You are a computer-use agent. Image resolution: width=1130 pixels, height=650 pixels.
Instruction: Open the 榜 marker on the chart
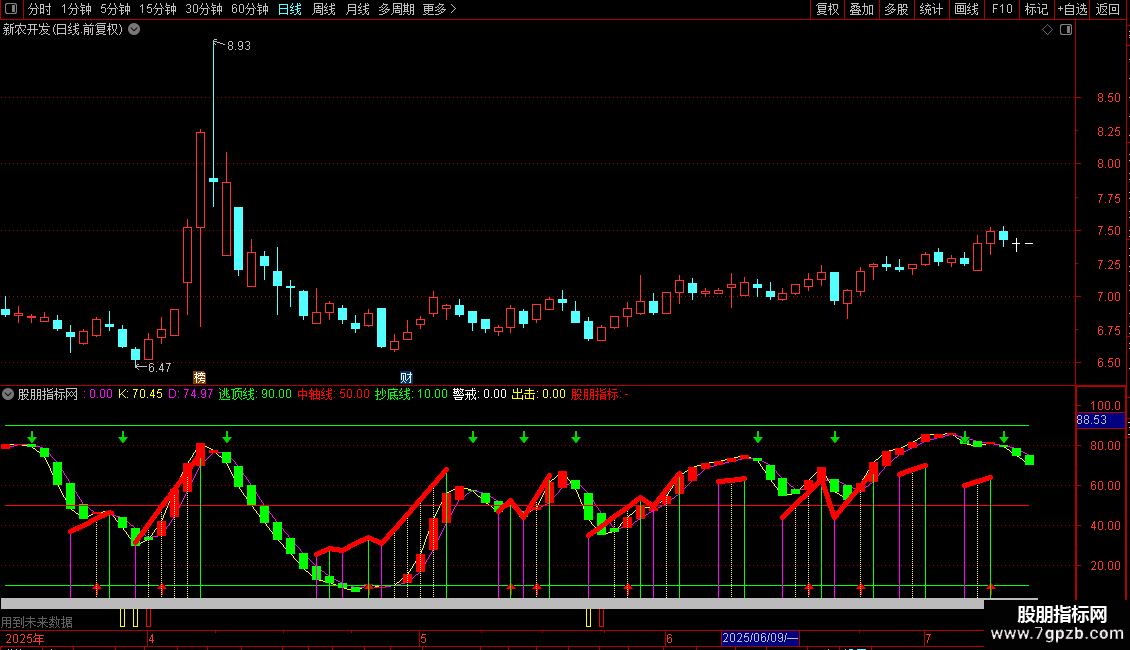tap(200, 378)
